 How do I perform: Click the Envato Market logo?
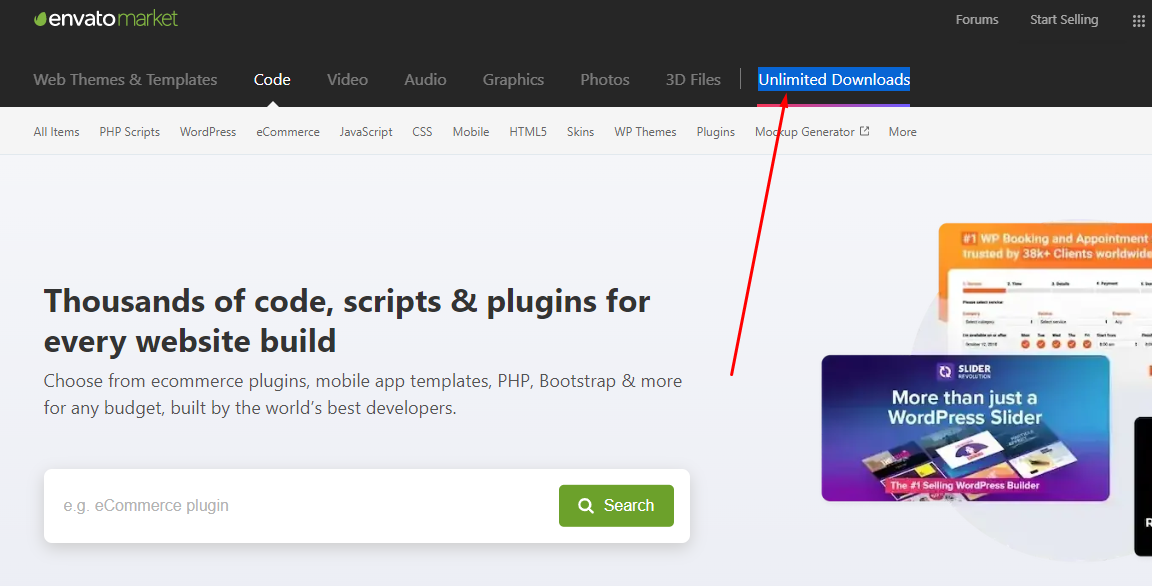click(106, 19)
